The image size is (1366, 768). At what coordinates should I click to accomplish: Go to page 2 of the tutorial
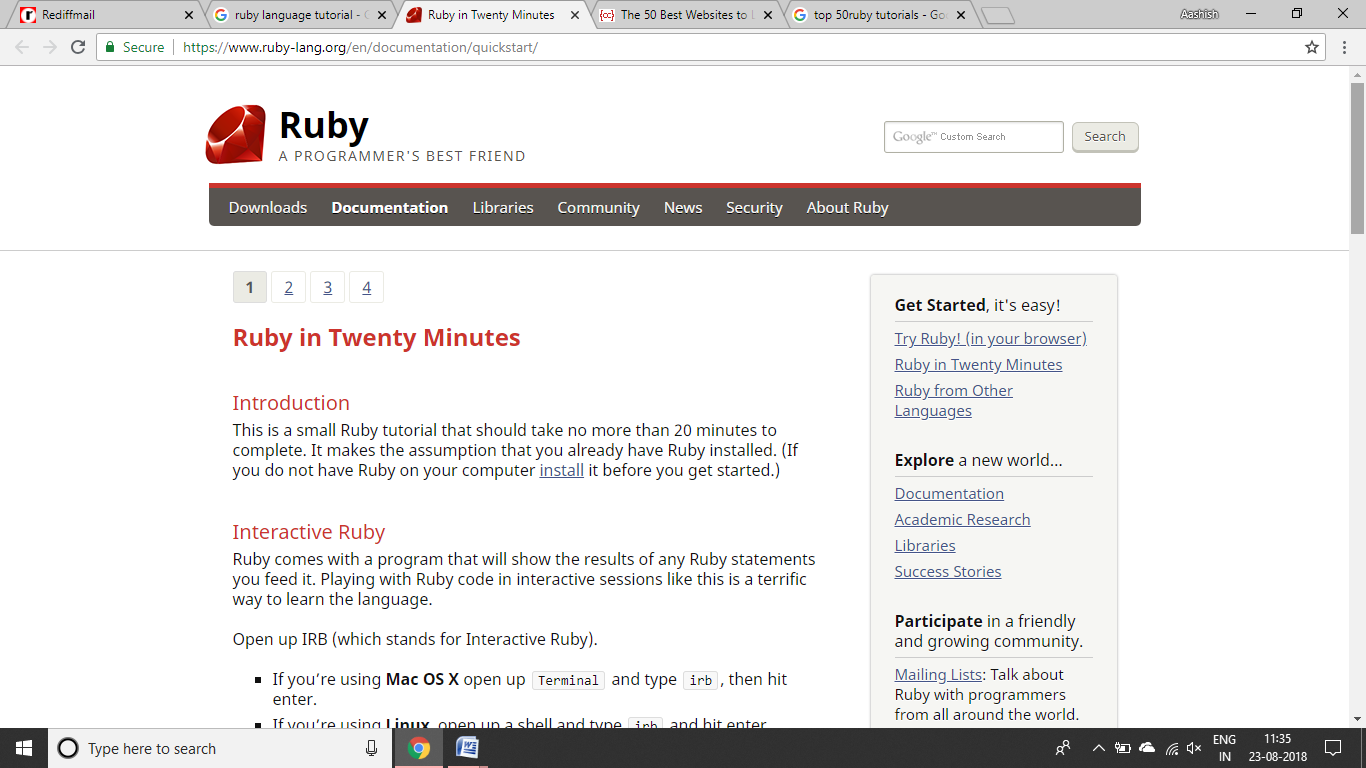tap(288, 288)
